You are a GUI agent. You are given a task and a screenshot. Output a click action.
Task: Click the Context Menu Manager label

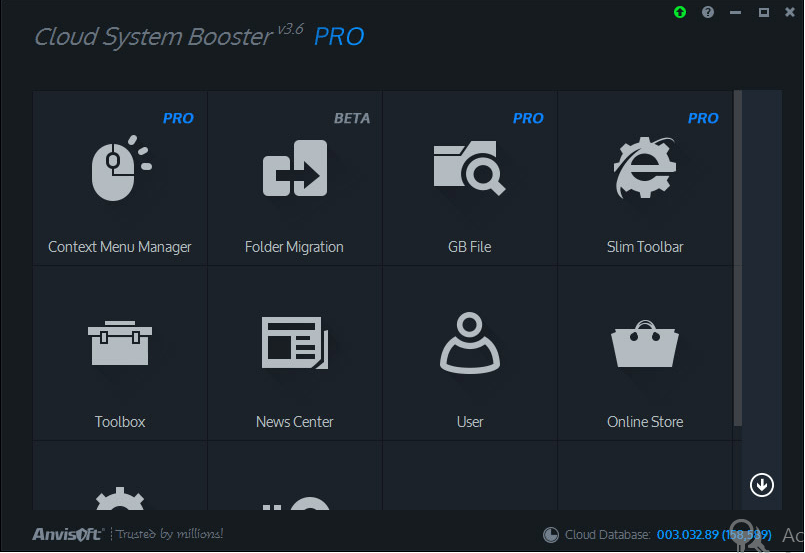(x=120, y=247)
